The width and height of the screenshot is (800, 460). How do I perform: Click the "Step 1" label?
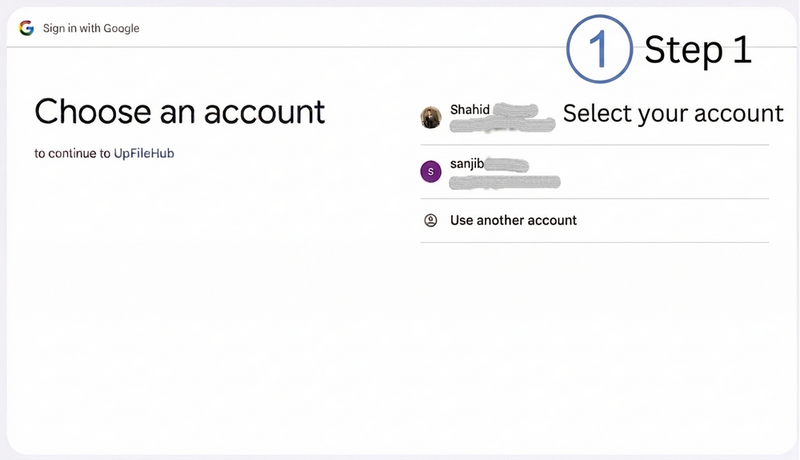click(x=697, y=49)
